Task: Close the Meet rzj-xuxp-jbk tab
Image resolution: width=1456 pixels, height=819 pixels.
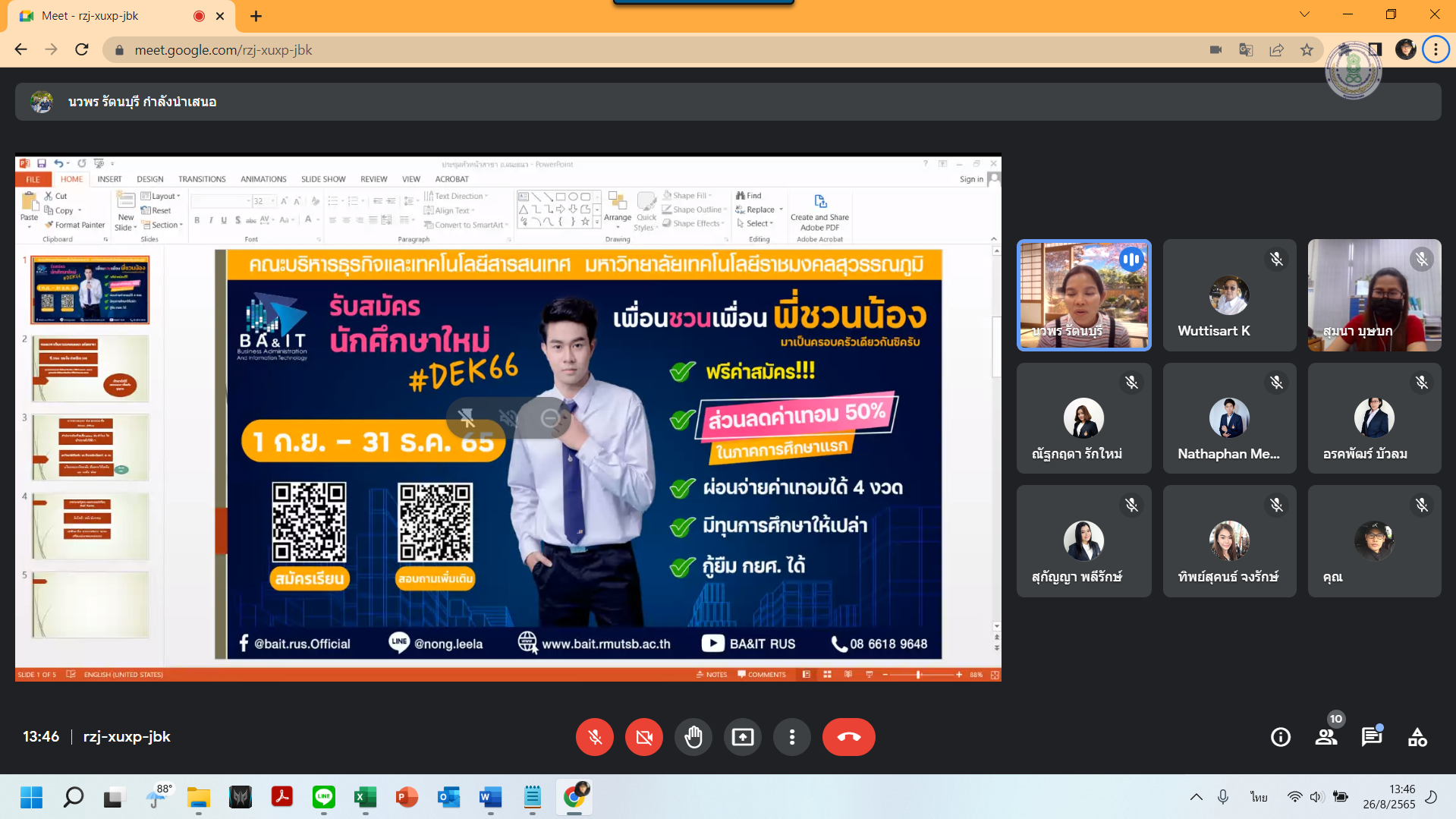Action: (x=220, y=16)
